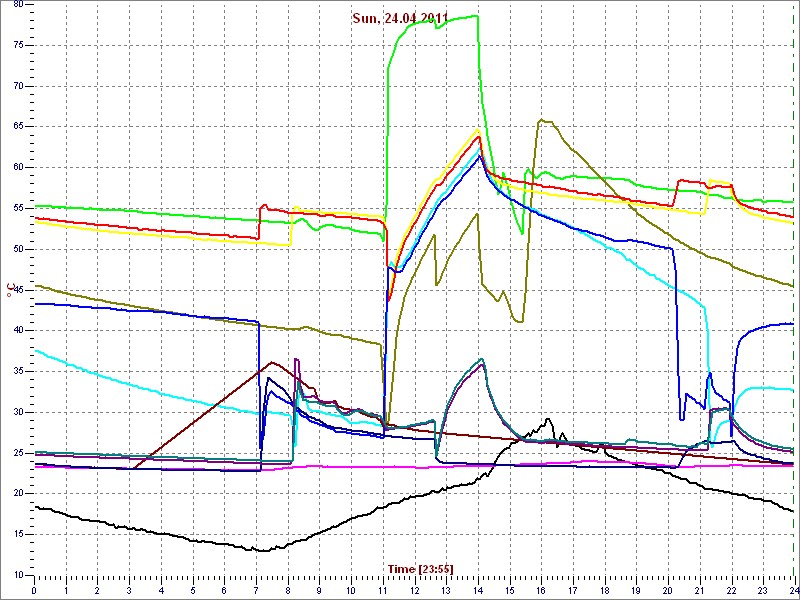Click hour 4 label on the time axis
The image size is (800, 600).
[x=161, y=591]
